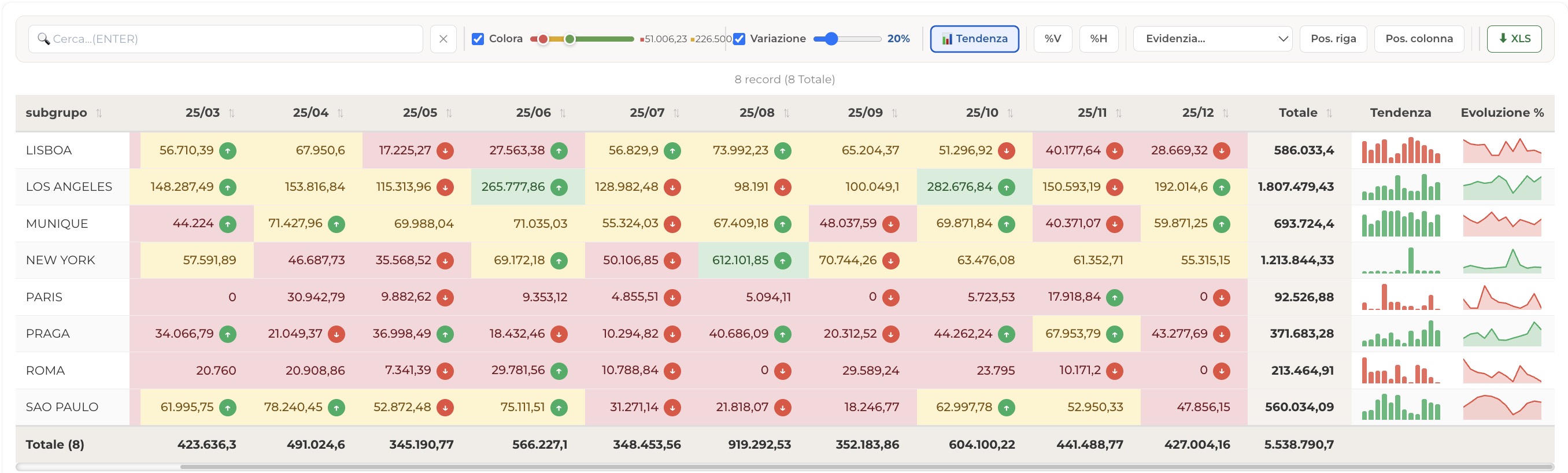Uncheck the Colora checkbox
The width and height of the screenshot is (1568, 473).
click(x=478, y=39)
